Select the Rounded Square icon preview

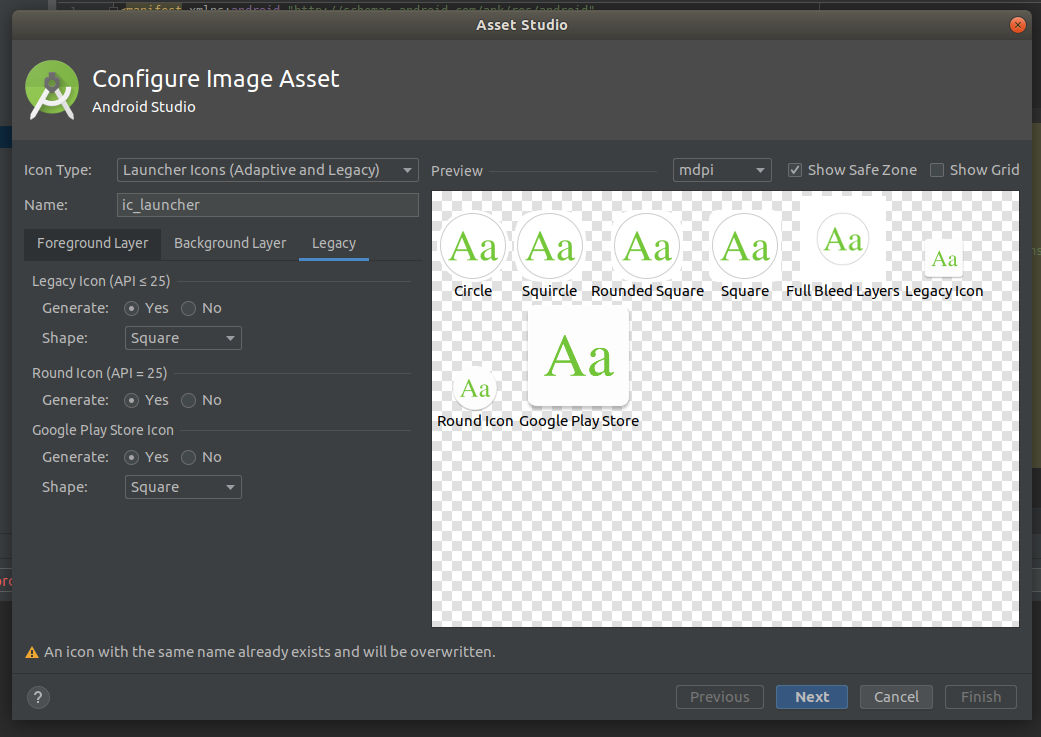pyautogui.click(x=647, y=245)
